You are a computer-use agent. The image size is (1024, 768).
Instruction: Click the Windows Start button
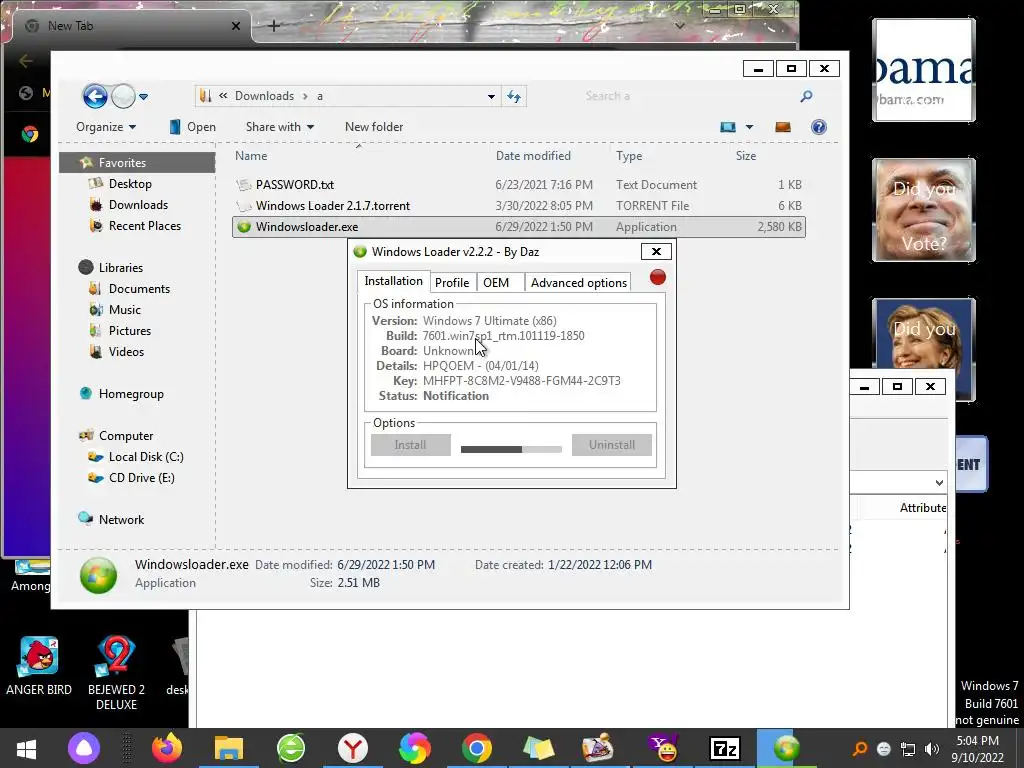coord(26,748)
